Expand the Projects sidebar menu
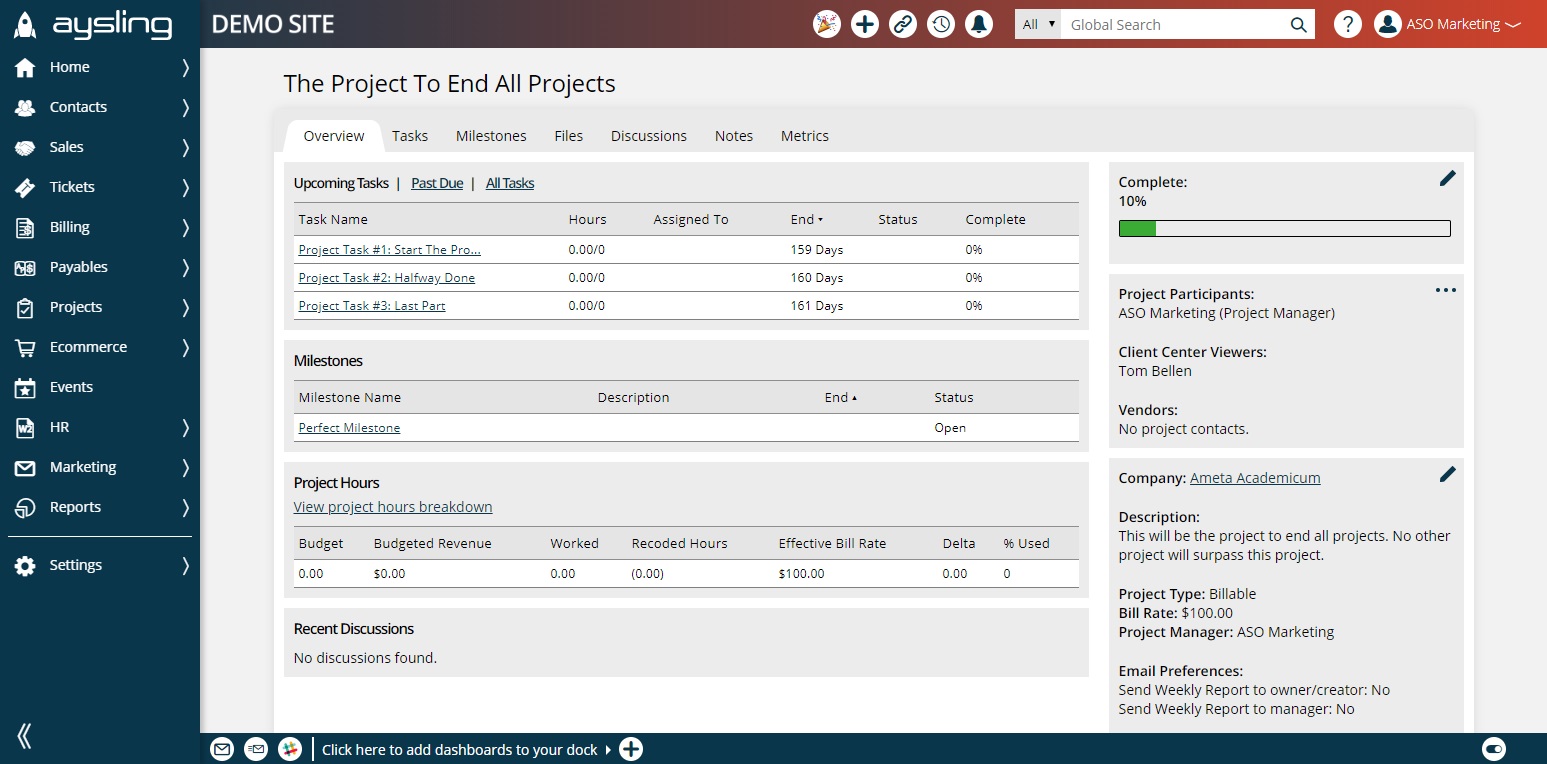This screenshot has height=764, width=1547. tap(100, 307)
